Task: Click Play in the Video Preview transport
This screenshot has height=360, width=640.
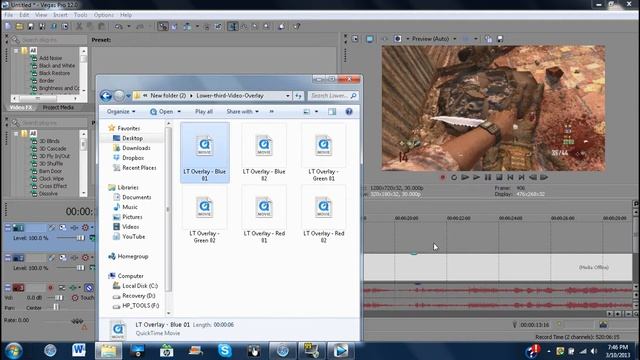Action: 476,178
